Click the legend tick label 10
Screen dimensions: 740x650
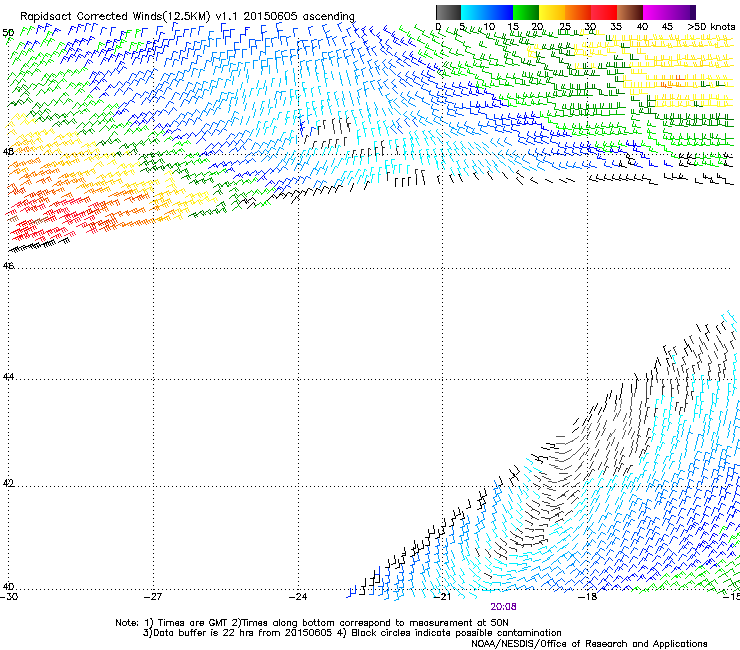489,26
